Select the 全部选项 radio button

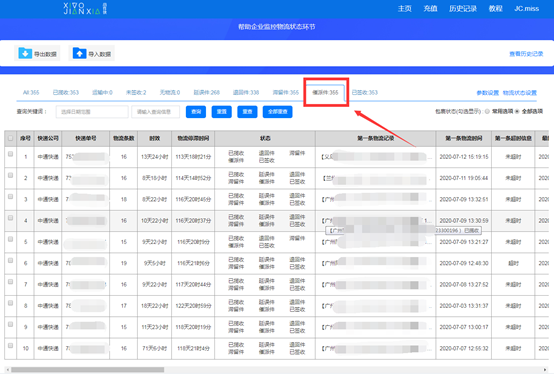[517, 112]
